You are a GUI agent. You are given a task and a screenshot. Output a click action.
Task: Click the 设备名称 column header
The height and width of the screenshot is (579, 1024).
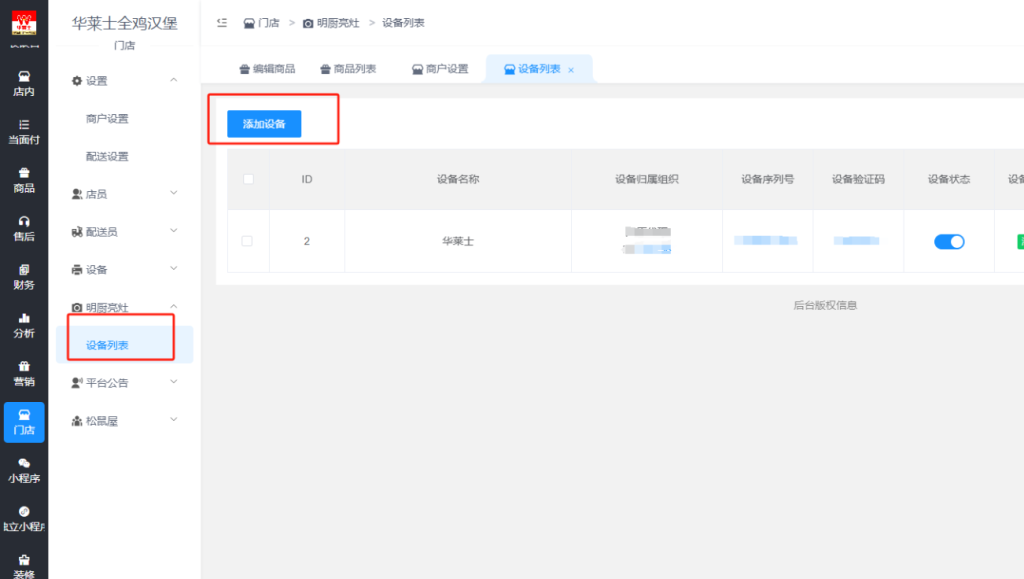tap(458, 179)
